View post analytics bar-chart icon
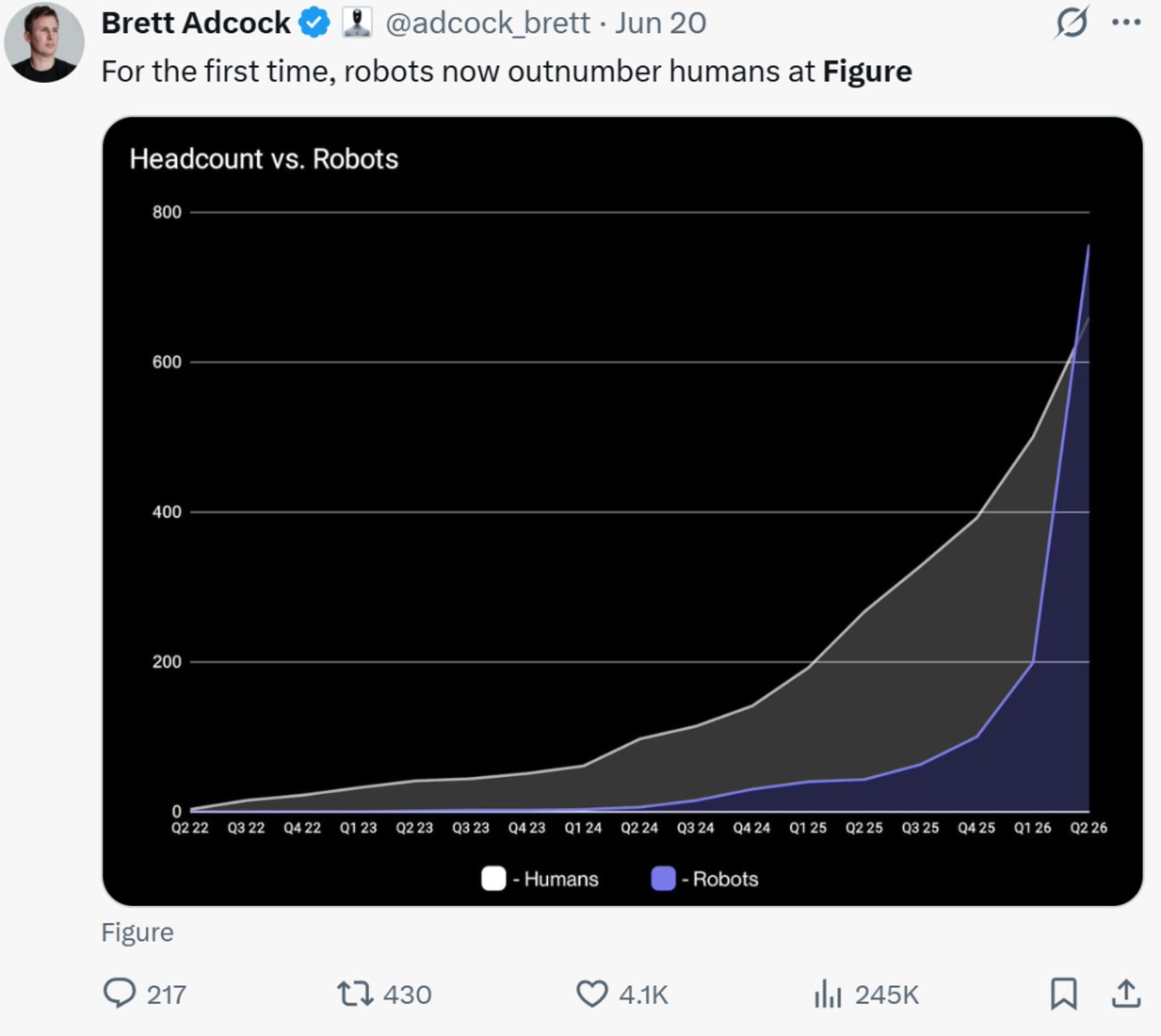Viewport: 1161px width, 1036px height. 828,993
